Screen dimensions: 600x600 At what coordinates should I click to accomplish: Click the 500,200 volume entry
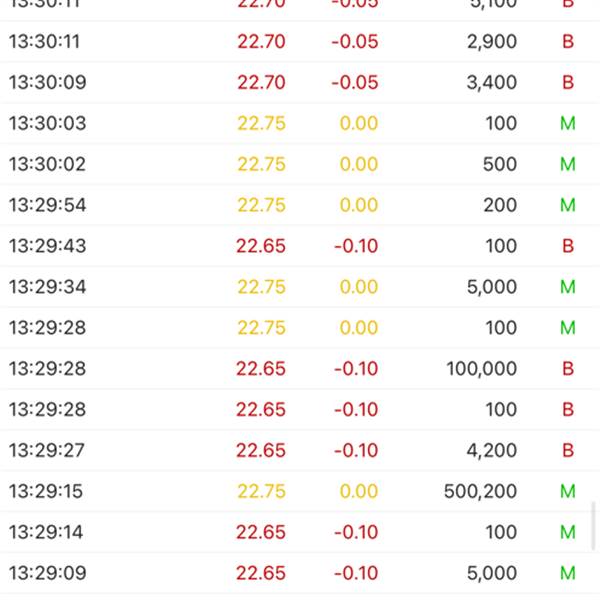pyautogui.click(x=481, y=491)
